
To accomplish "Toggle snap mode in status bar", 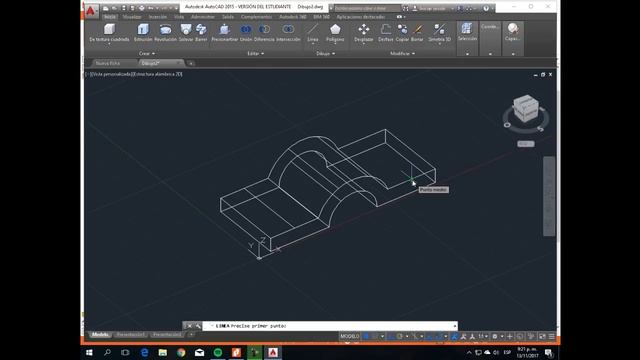I will click(374, 336).
